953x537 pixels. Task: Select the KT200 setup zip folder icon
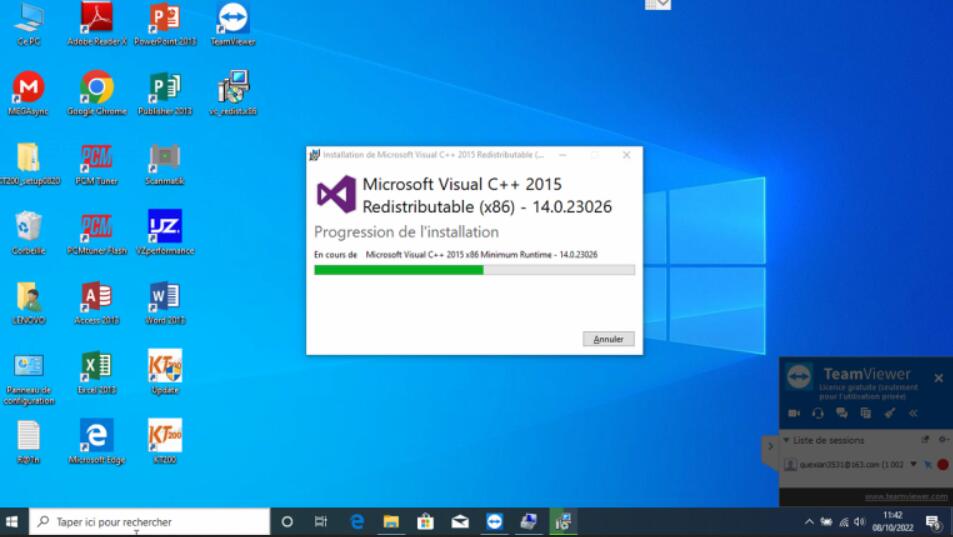click(29, 164)
